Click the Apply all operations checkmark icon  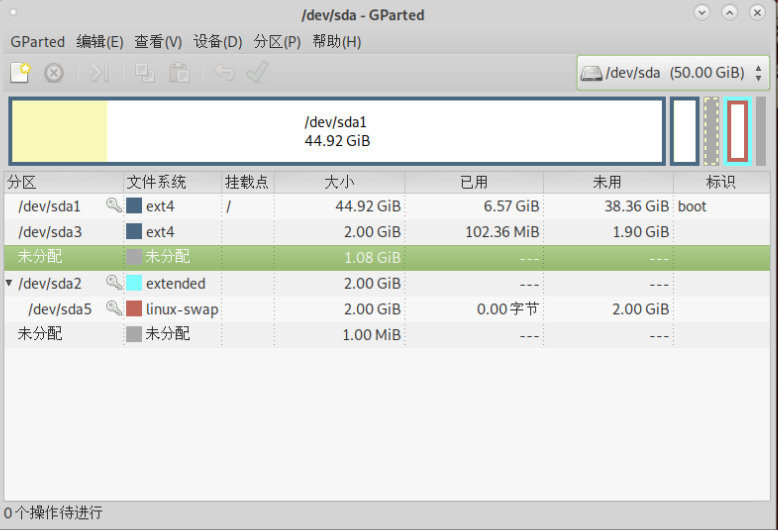[x=257, y=72]
